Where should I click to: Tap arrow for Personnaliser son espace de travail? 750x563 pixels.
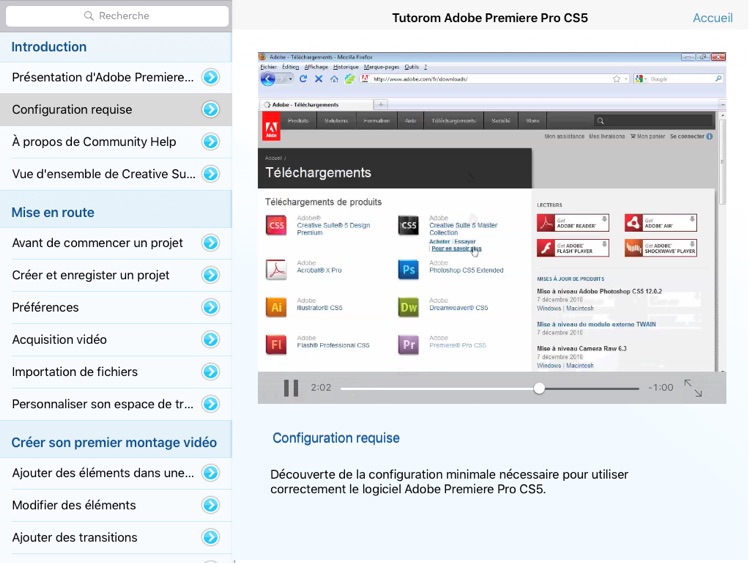[210, 404]
